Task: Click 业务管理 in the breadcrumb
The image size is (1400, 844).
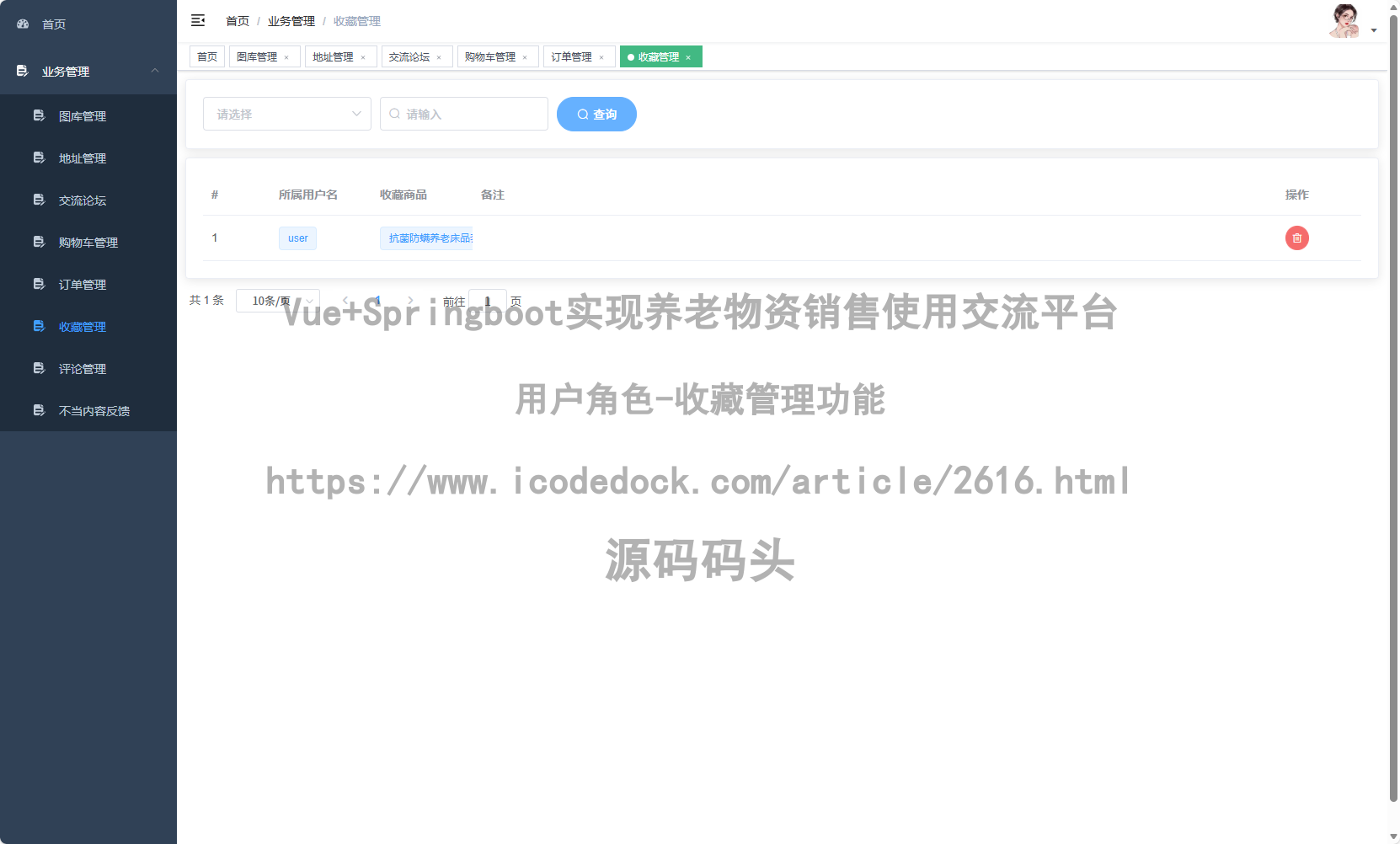Action: [291, 20]
